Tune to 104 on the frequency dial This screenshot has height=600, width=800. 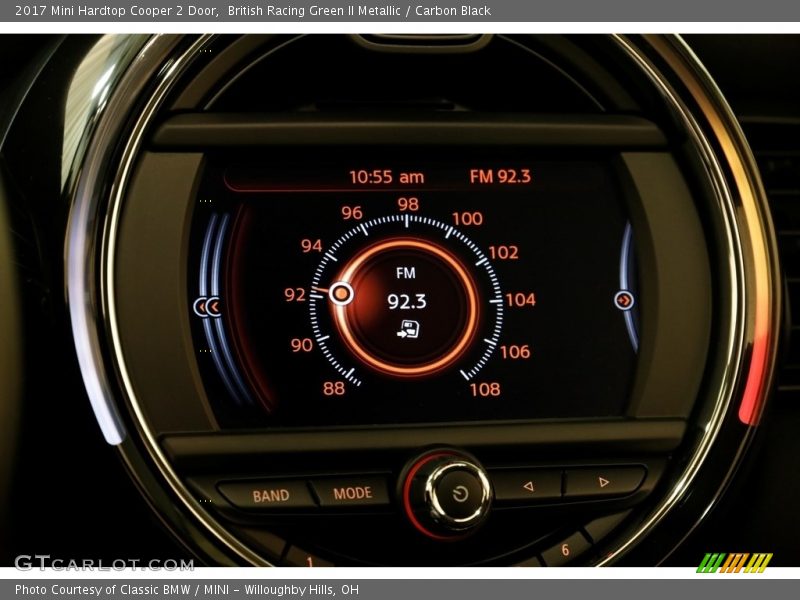520,299
